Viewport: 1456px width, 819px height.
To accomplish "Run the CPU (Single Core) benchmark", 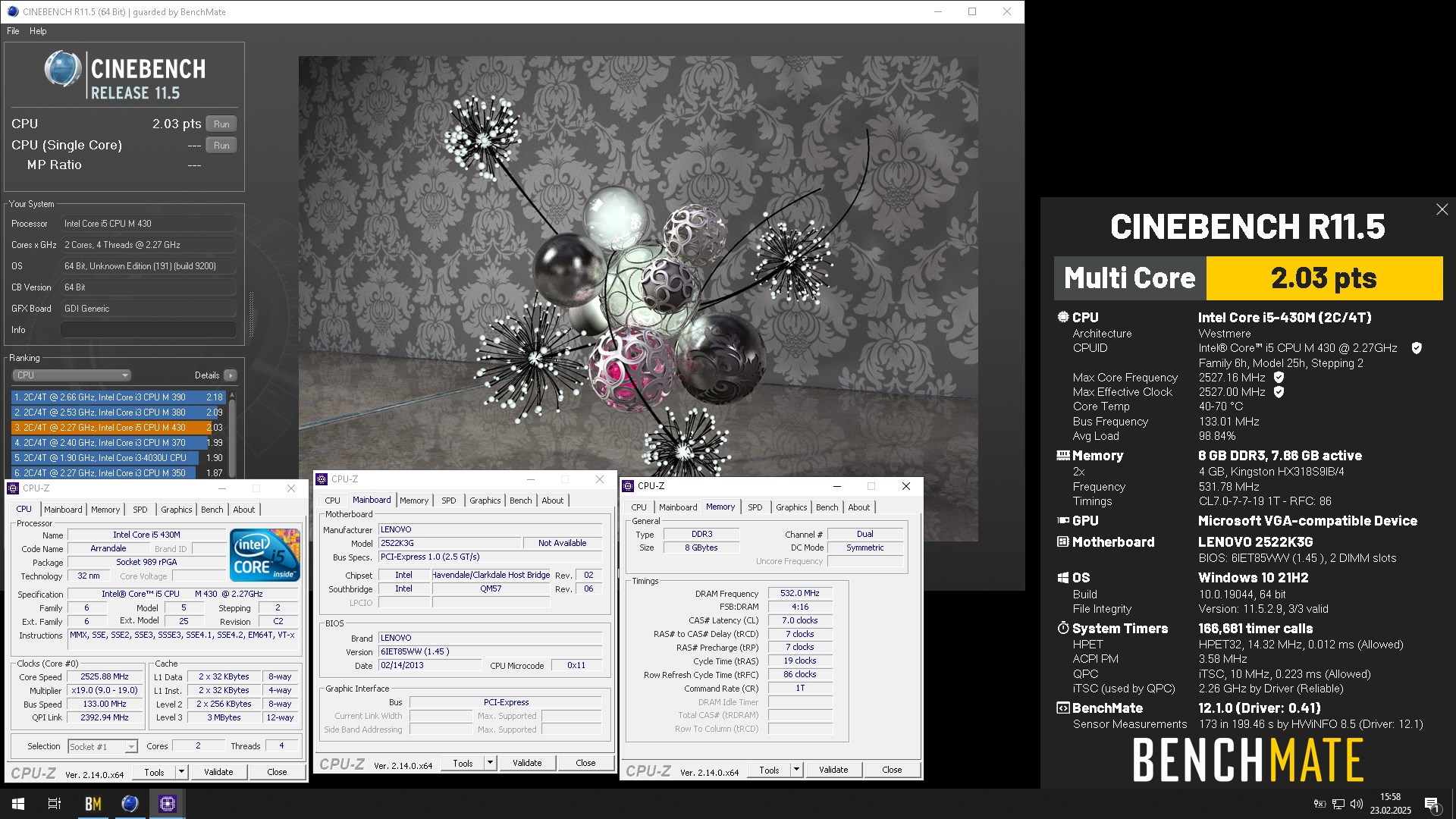I will click(221, 146).
